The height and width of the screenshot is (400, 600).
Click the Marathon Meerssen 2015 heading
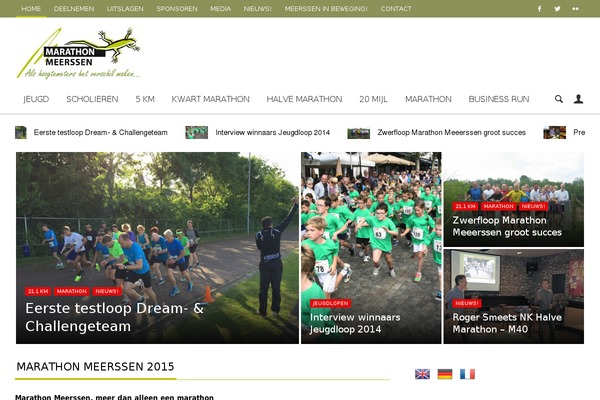[x=95, y=367]
